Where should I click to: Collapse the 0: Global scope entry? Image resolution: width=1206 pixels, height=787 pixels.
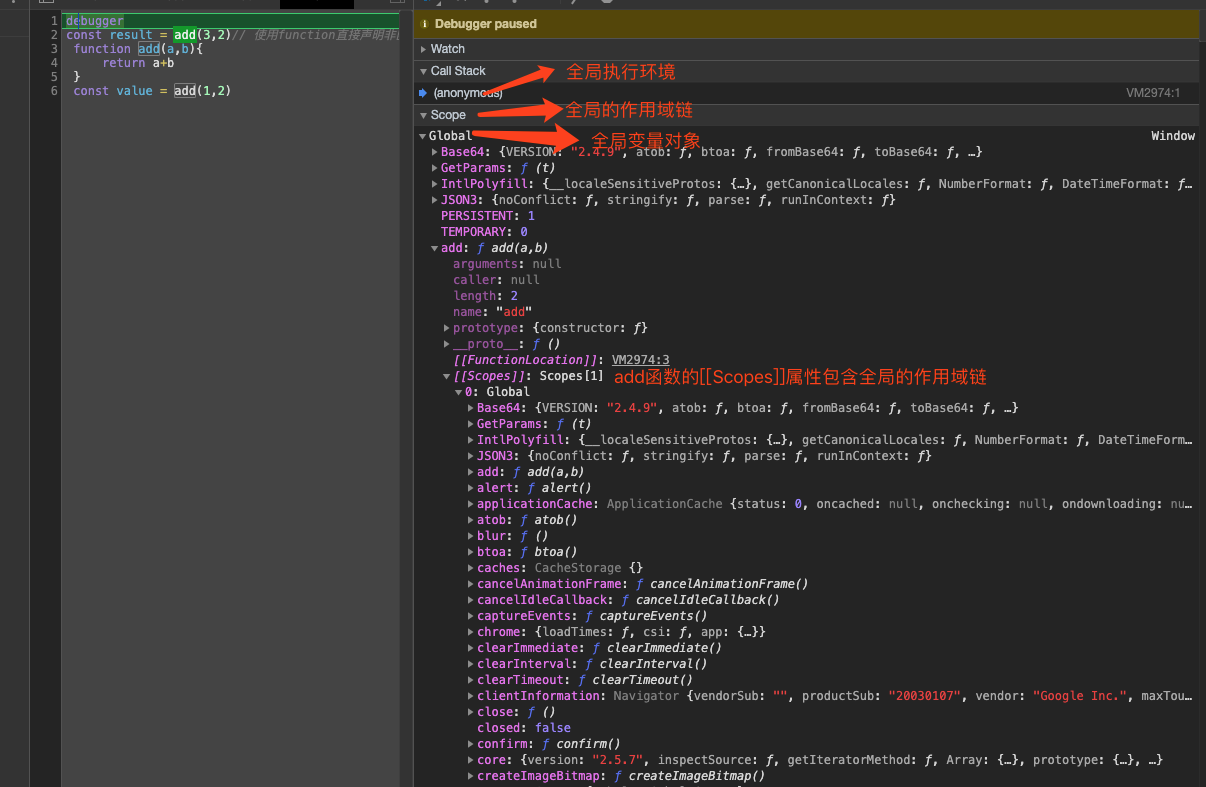tap(459, 392)
